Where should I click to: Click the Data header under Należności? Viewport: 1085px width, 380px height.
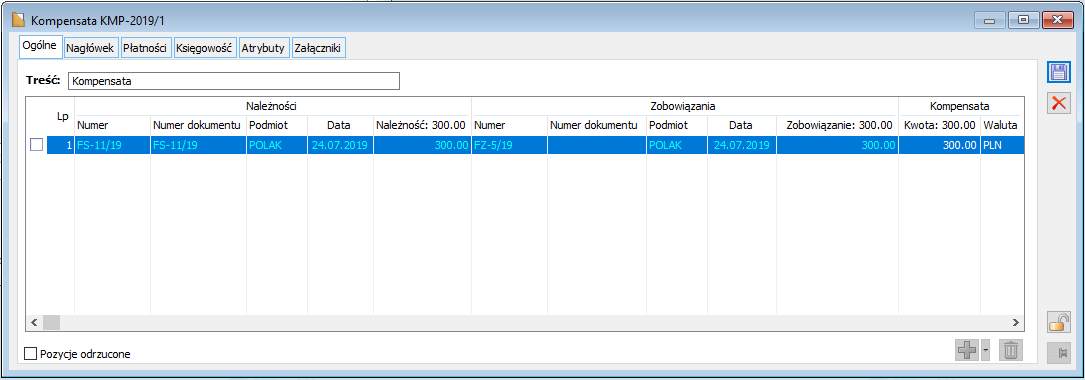340,125
